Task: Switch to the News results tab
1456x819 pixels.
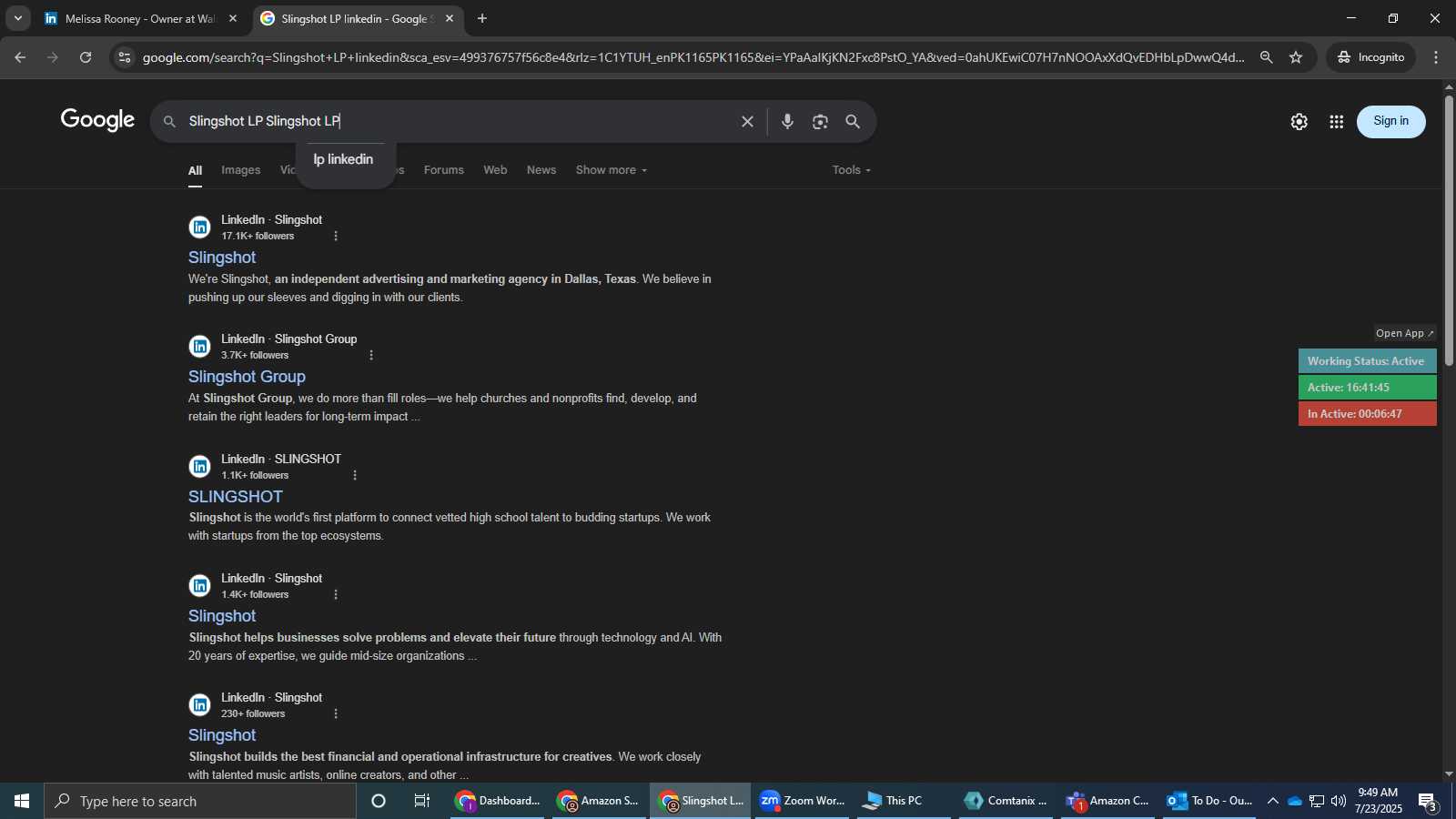Action: tap(541, 170)
